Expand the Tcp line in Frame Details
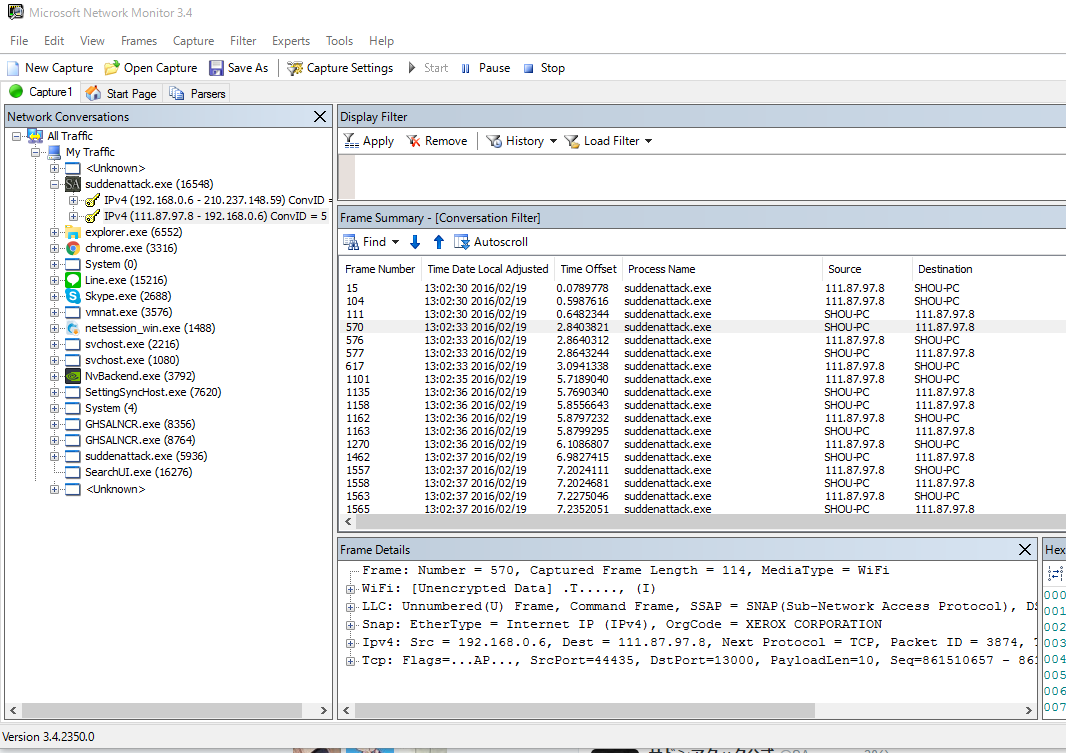 351,661
